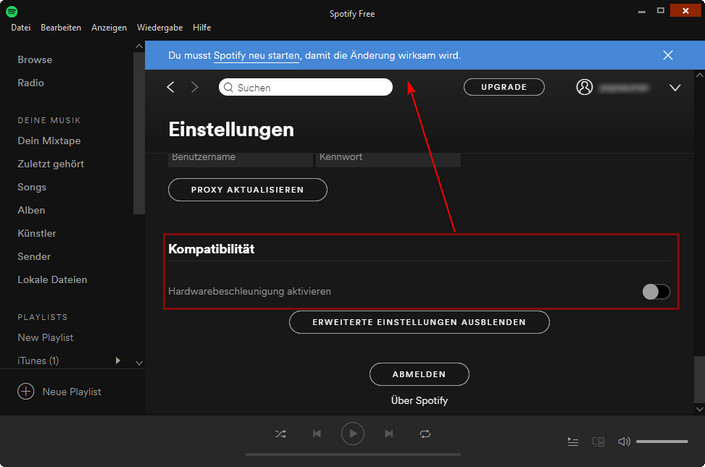Click the UPGRADE button

[x=504, y=87]
